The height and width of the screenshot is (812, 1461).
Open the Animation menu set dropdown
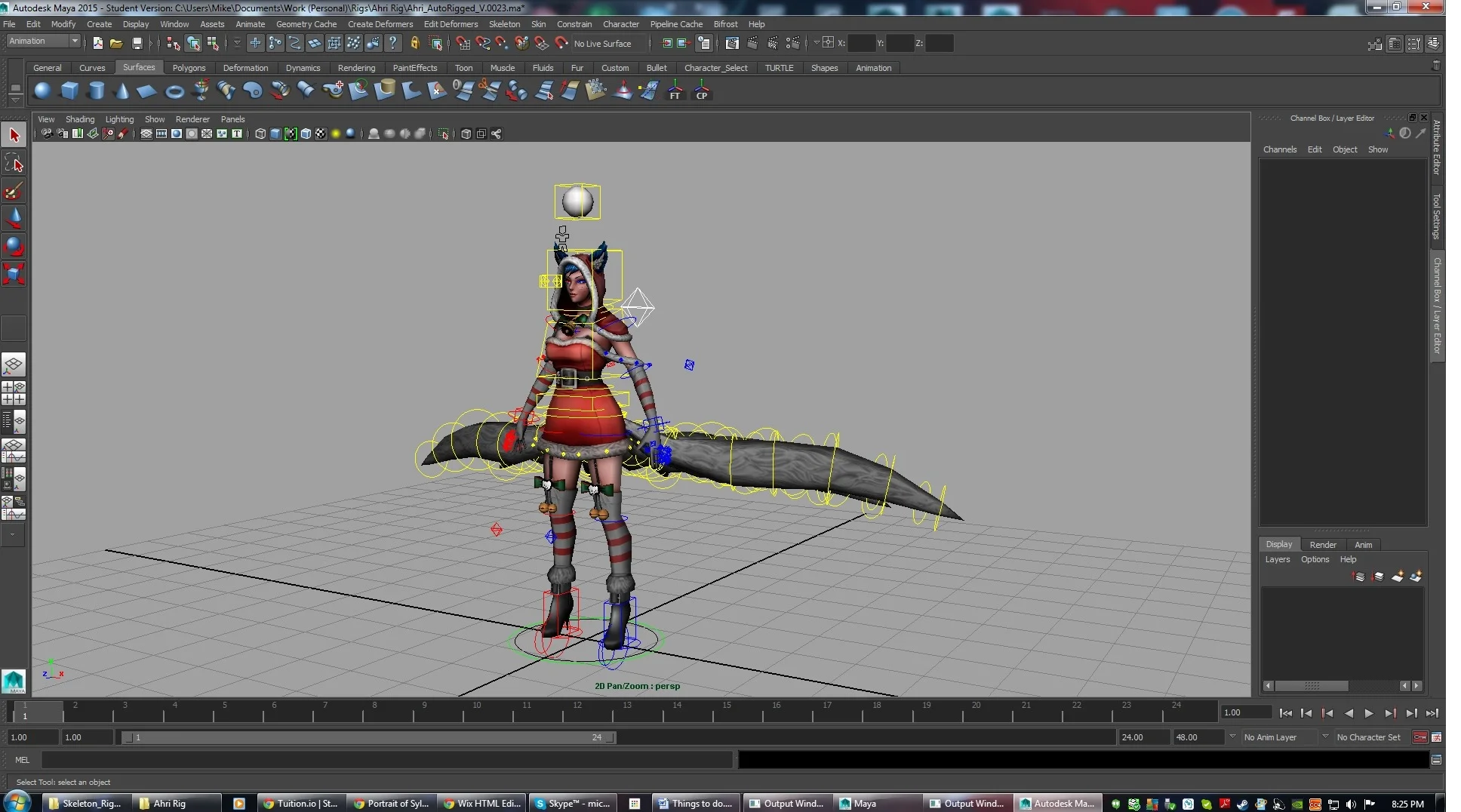(44, 42)
